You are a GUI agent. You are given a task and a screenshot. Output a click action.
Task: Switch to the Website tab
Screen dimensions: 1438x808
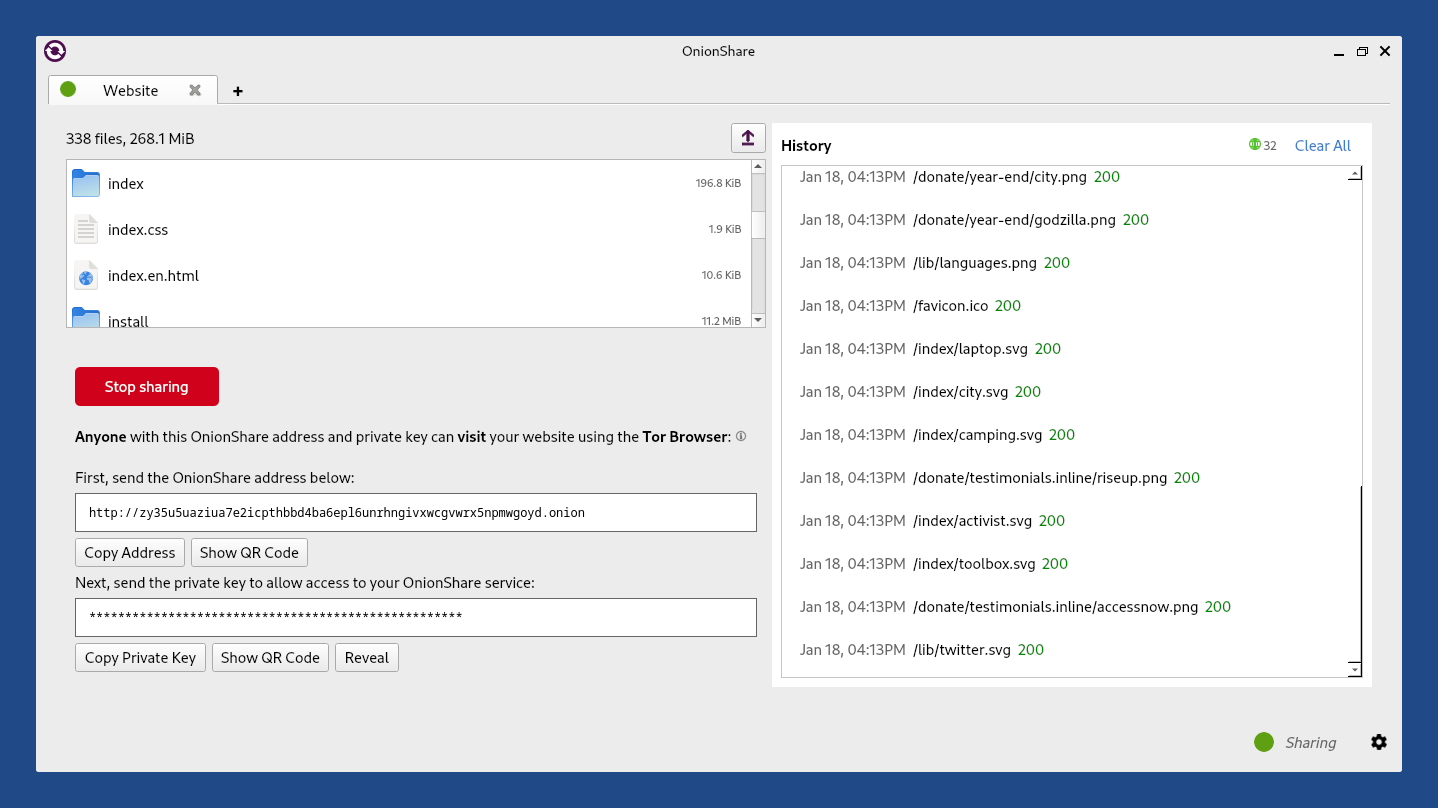(x=132, y=90)
